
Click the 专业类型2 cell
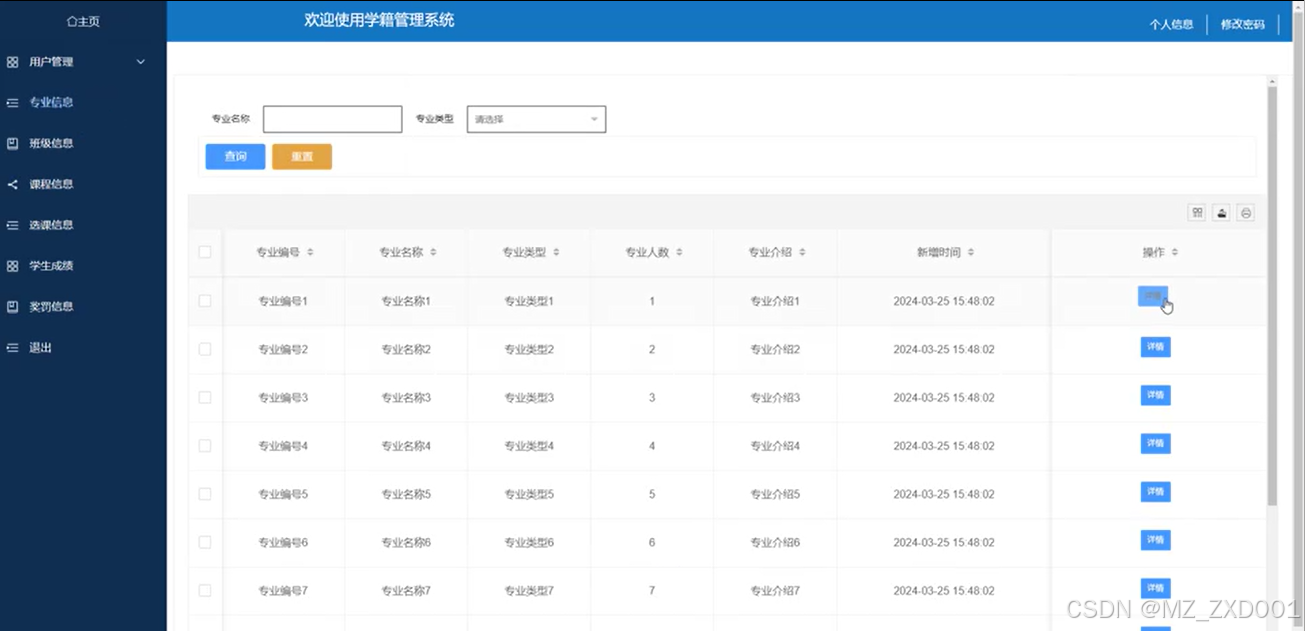coord(529,349)
